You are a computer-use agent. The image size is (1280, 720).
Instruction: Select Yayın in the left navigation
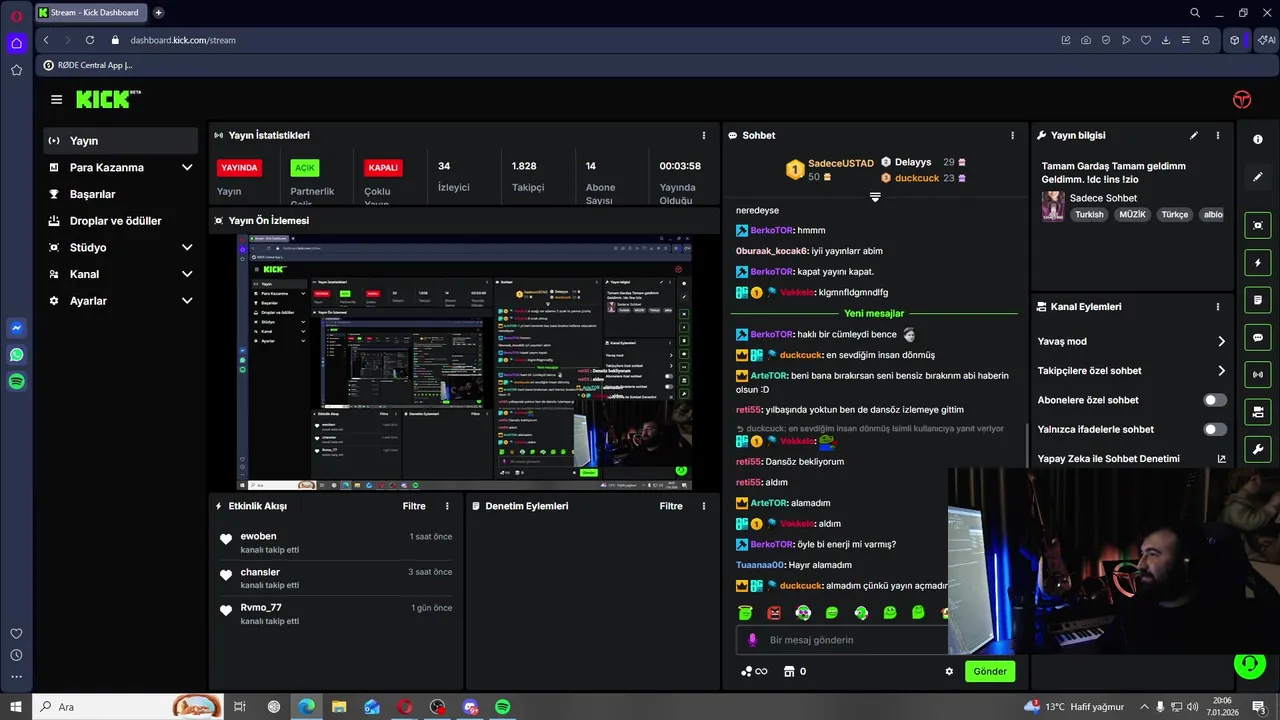coord(120,141)
